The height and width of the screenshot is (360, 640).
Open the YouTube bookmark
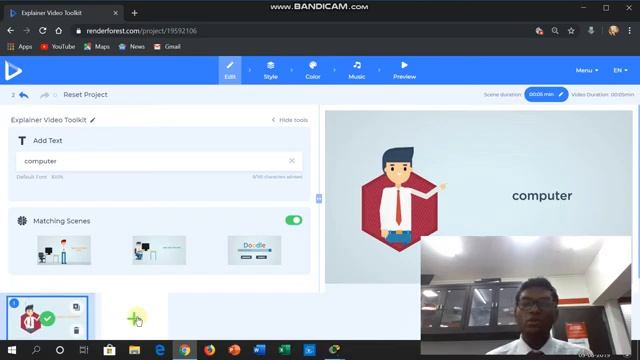coord(58,47)
